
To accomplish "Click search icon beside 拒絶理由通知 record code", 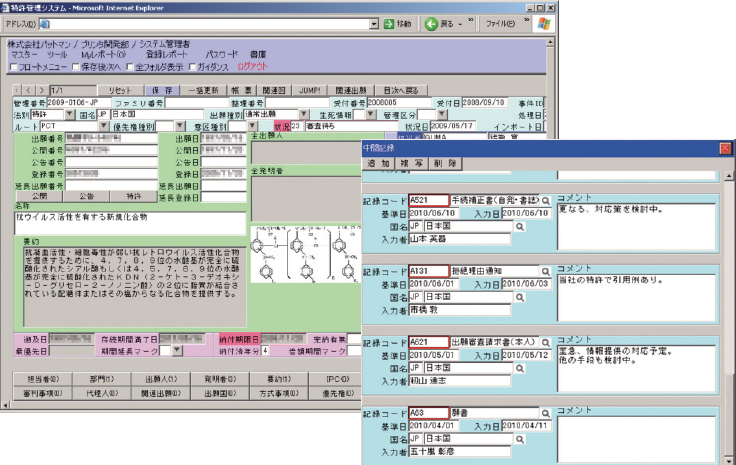I will point(546,272).
